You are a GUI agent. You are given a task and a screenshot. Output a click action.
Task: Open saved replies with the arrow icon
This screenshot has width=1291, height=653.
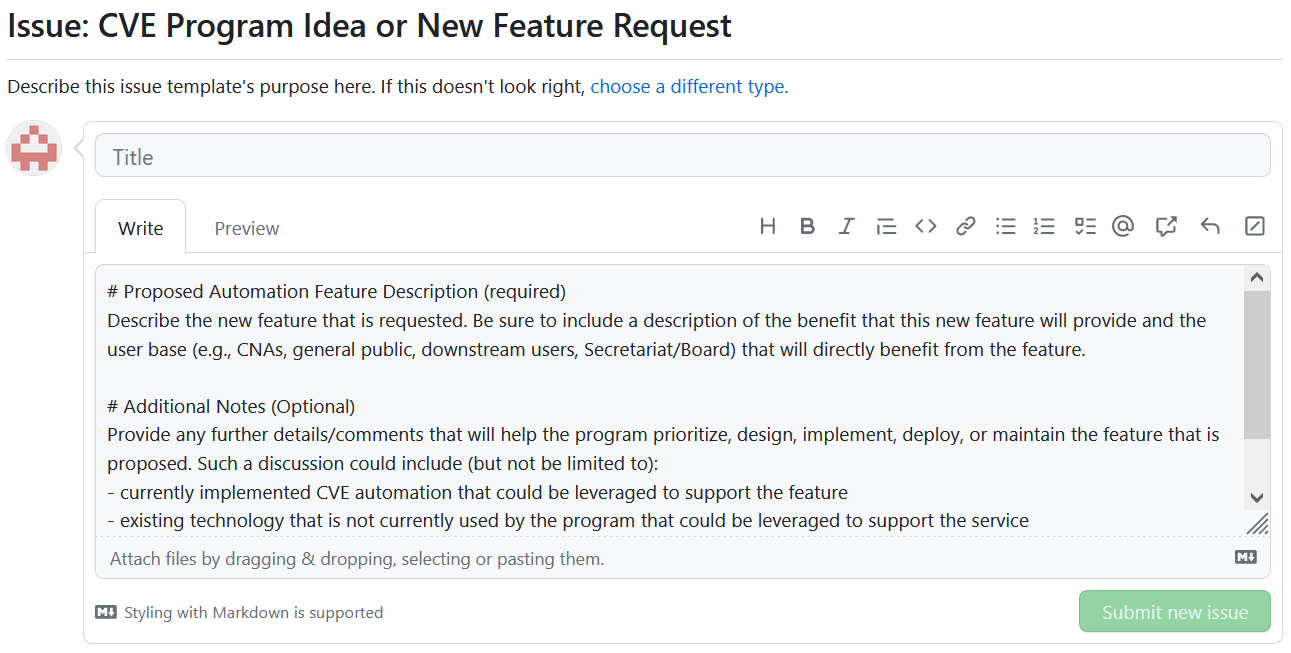[x=1210, y=226]
